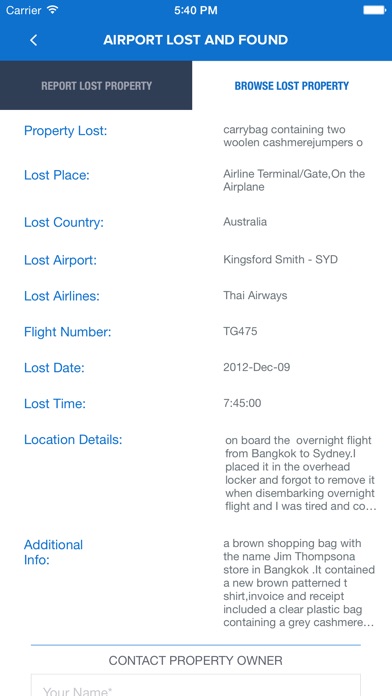Tap the truncated Location Details text
392x696 pixels.
(x=301, y=474)
